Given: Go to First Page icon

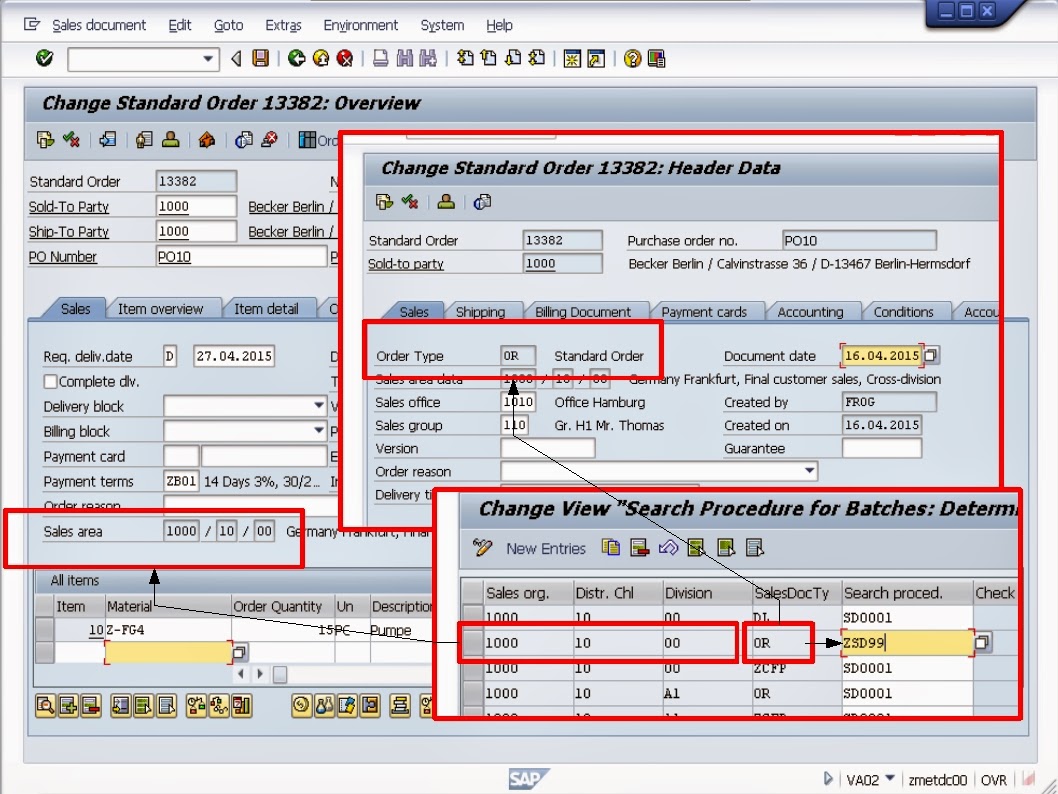Looking at the screenshot, I should 465,59.
